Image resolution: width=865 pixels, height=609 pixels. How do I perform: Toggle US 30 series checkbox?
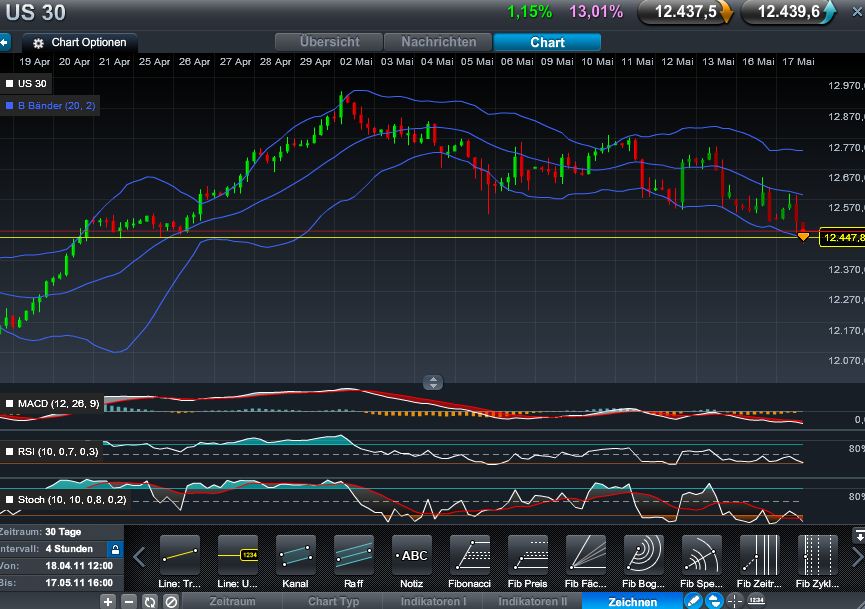9,84
